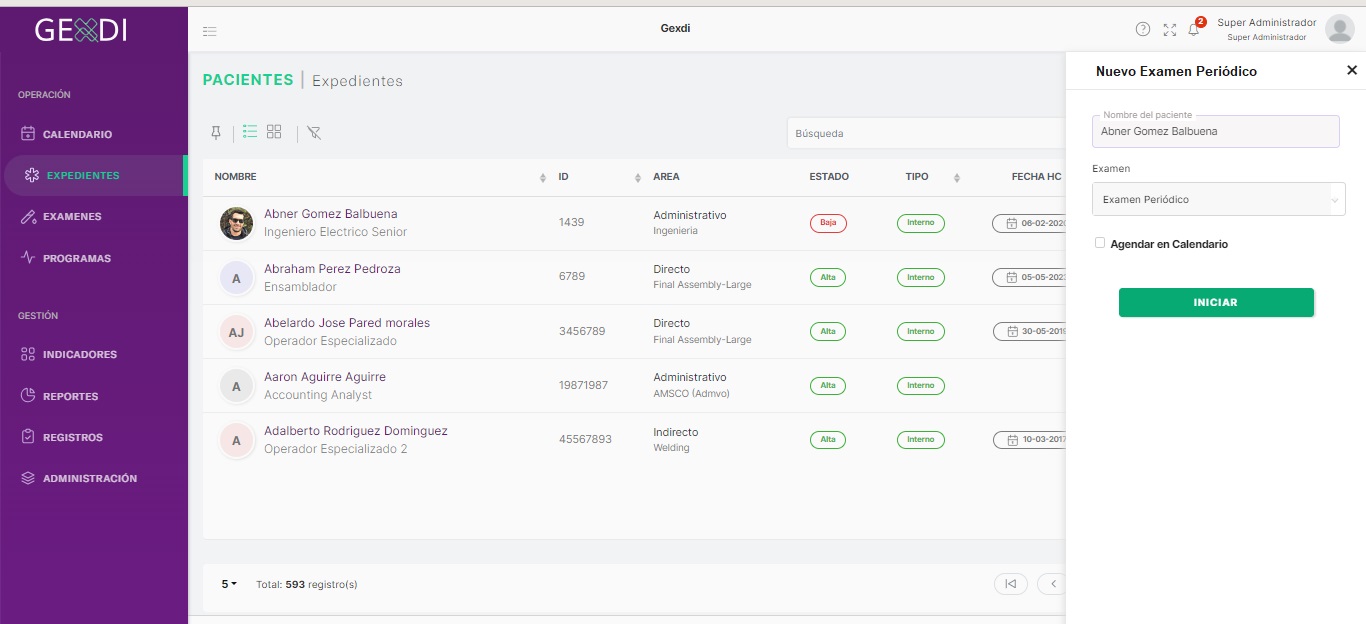The height and width of the screenshot is (624, 1366).
Task: Close the Nuevo Examen Periódico panel
Action: point(1352,70)
